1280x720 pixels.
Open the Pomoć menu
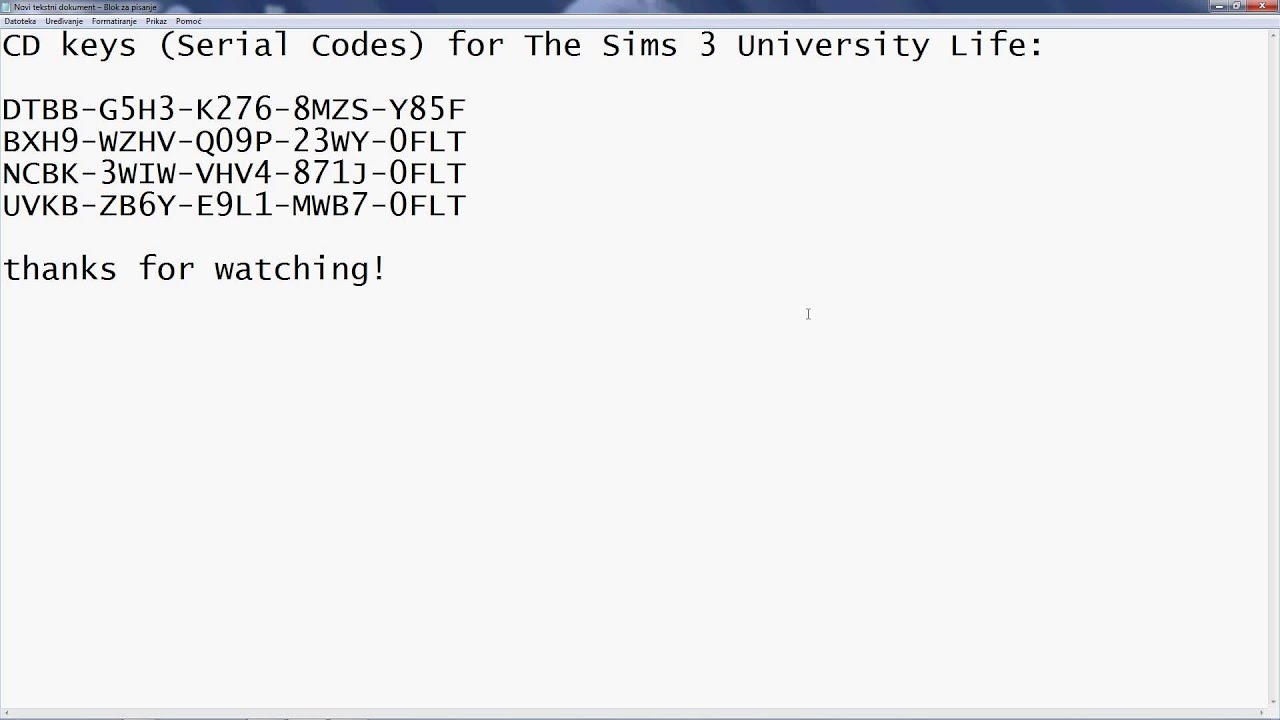pos(188,21)
